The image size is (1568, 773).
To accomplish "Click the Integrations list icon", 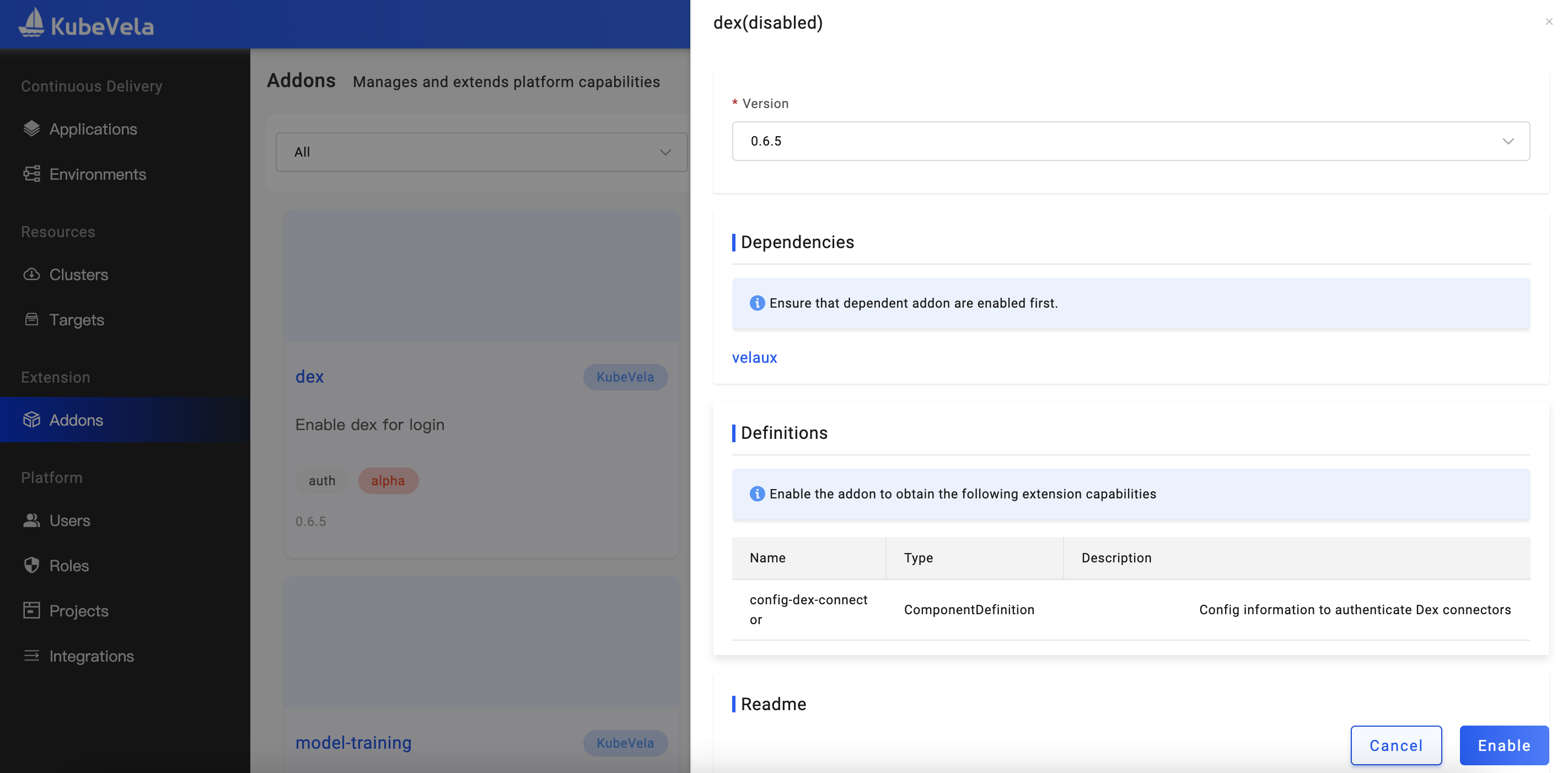I will click(31, 656).
